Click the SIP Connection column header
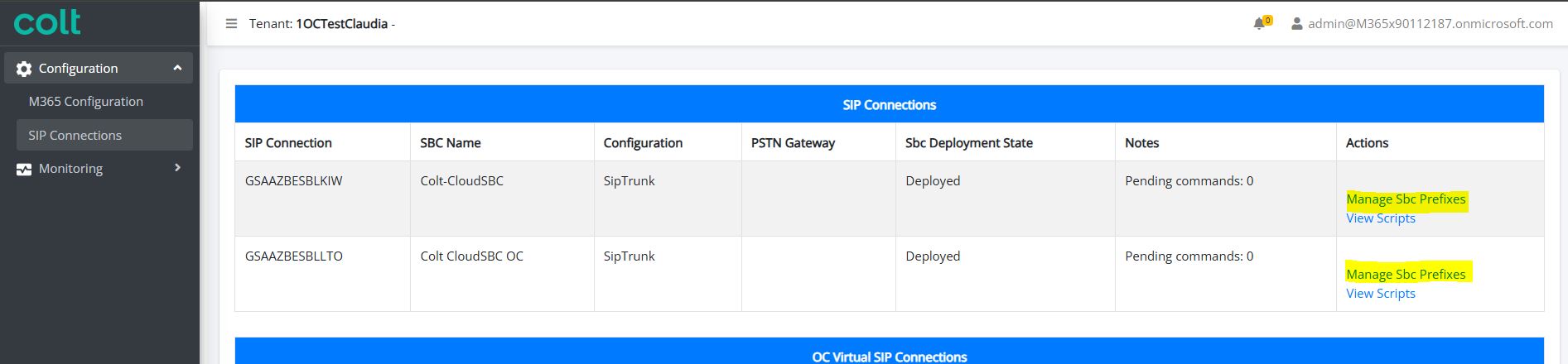This screenshot has width=1568, height=364. coord(288,142)
